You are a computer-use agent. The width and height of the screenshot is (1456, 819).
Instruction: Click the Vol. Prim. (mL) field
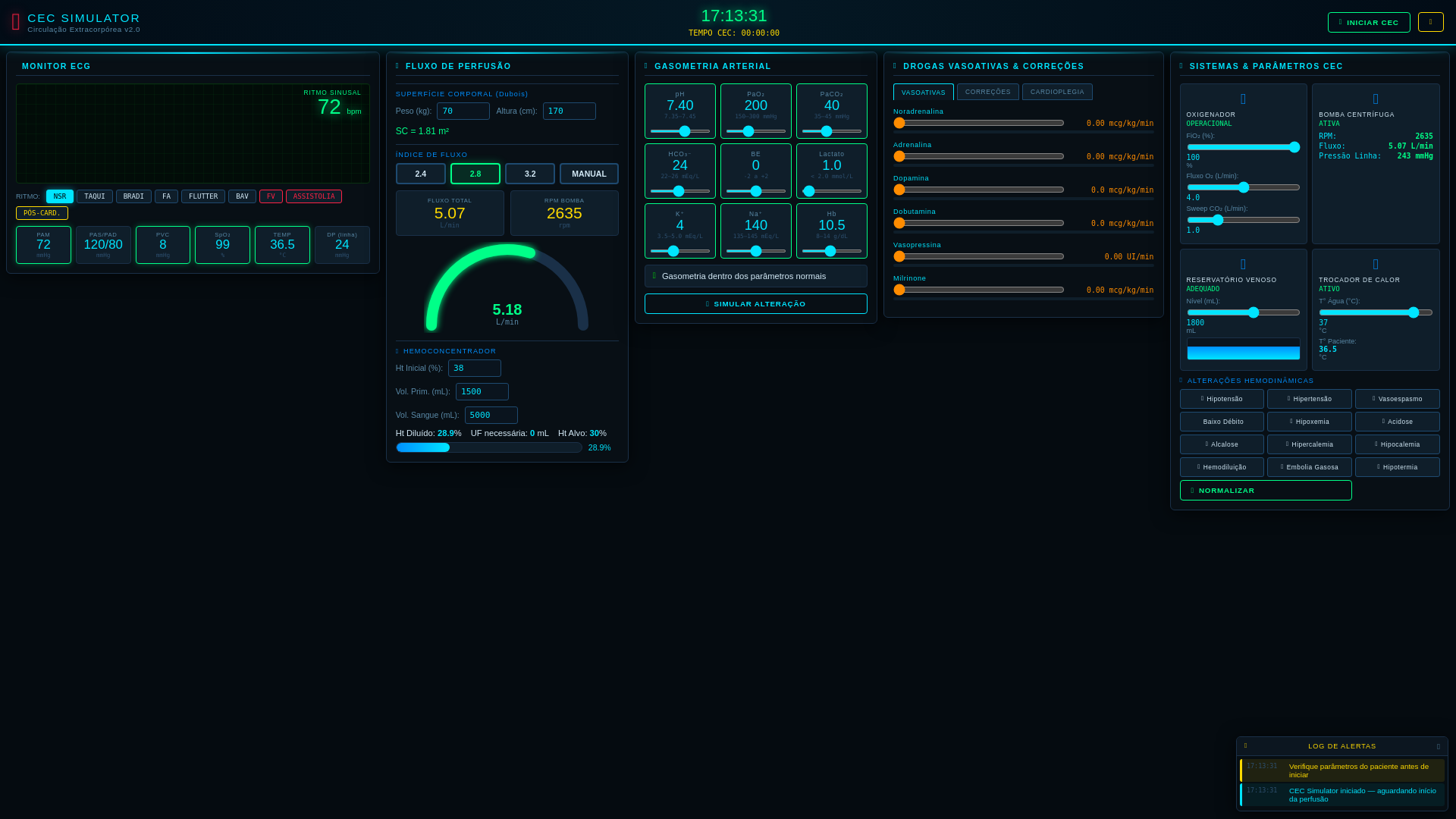coord(482,392)
